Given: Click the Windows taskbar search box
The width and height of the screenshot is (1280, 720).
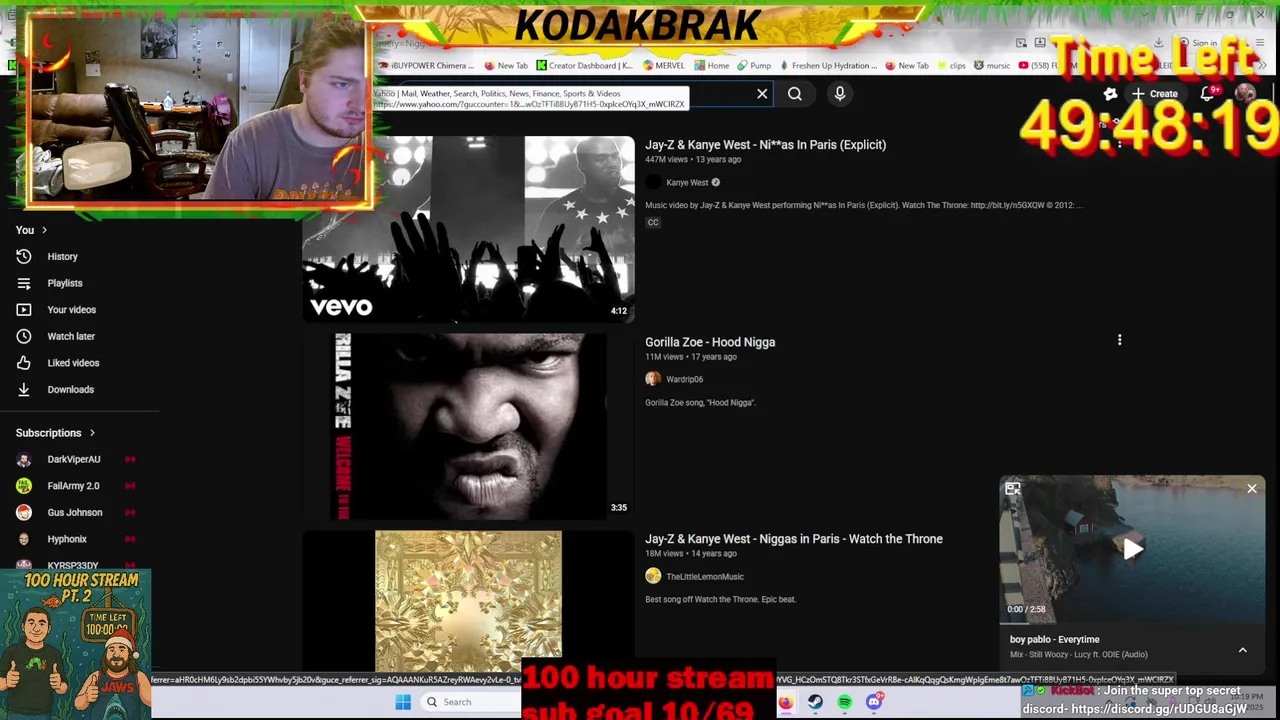Looking at the screenshot, I should click(470, 702).
